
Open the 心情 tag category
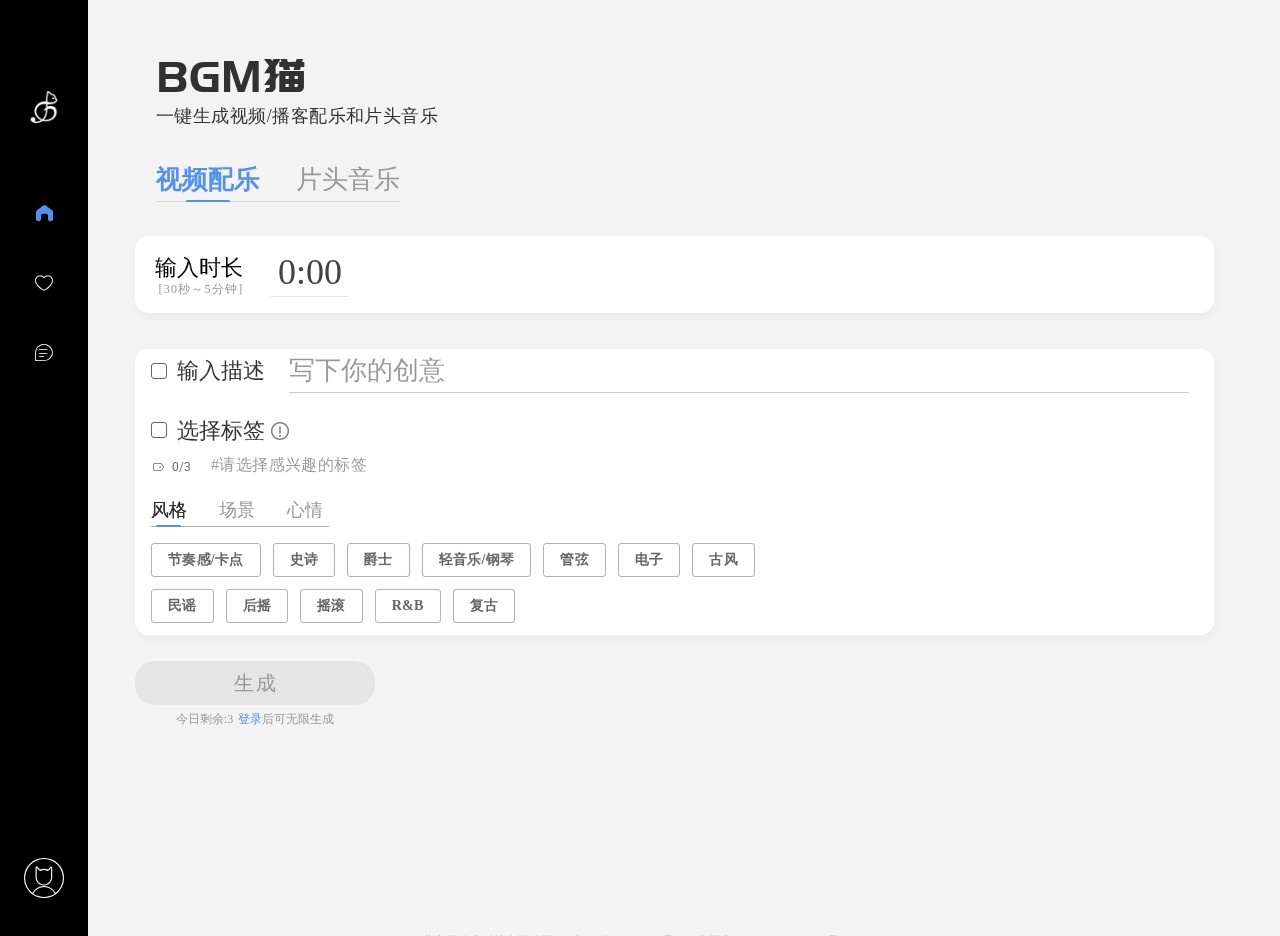tap(305, 510)
